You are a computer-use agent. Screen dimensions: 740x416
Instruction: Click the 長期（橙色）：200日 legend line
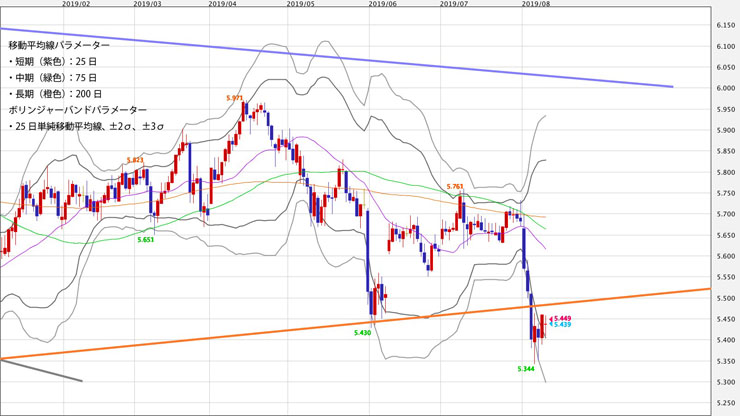point(55,94)
